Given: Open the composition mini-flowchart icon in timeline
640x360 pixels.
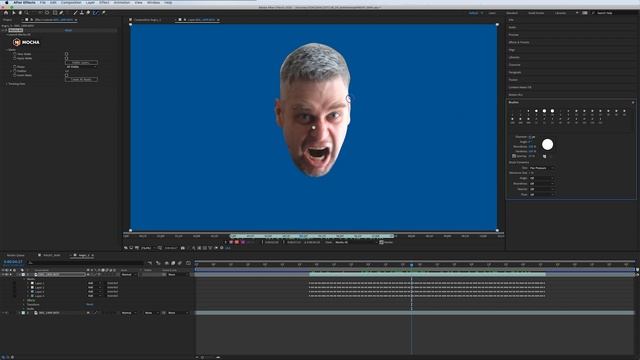Looking at the screenshot, I should [150, 263].
